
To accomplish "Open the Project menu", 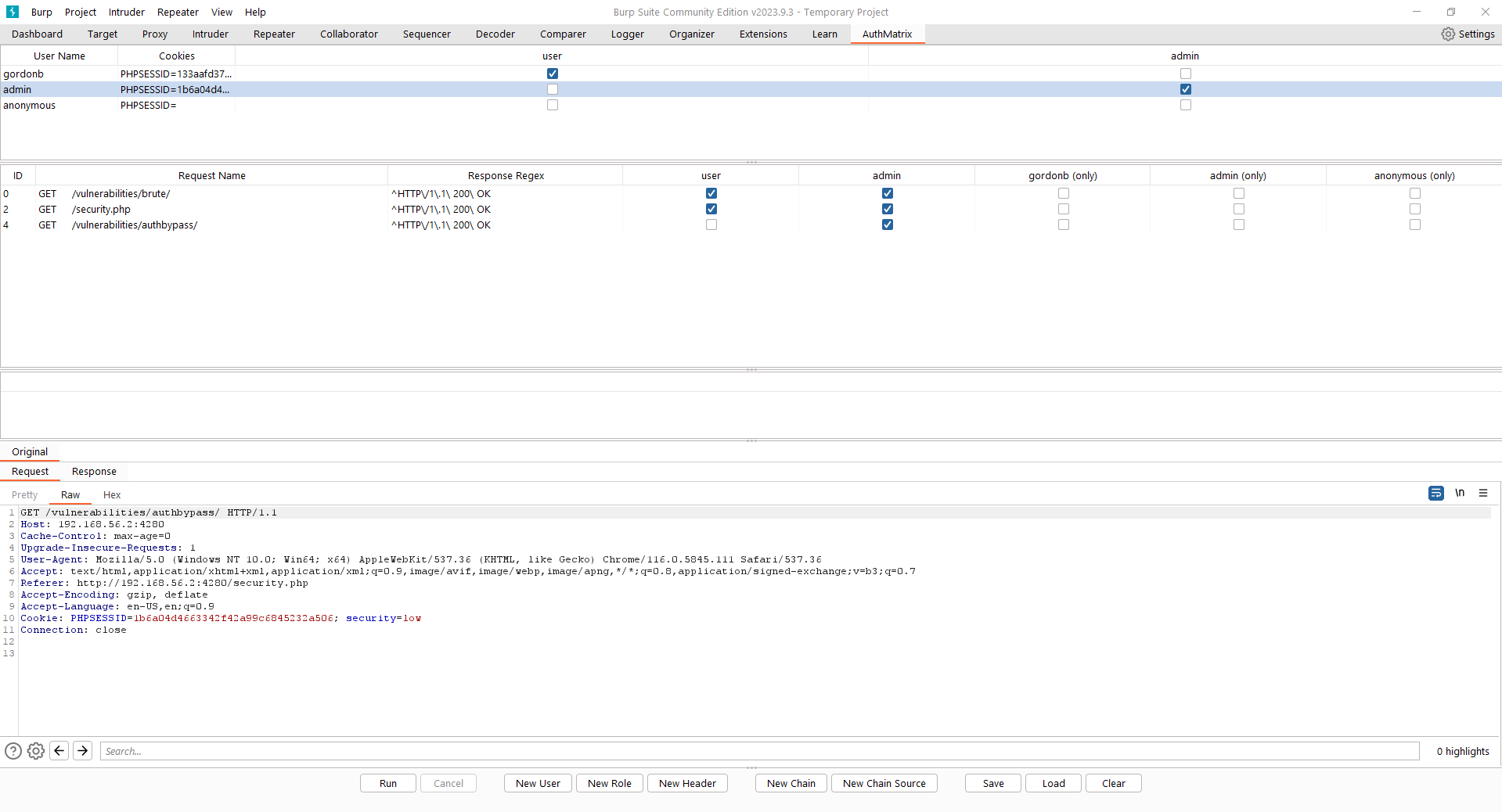I will (81, 12).
